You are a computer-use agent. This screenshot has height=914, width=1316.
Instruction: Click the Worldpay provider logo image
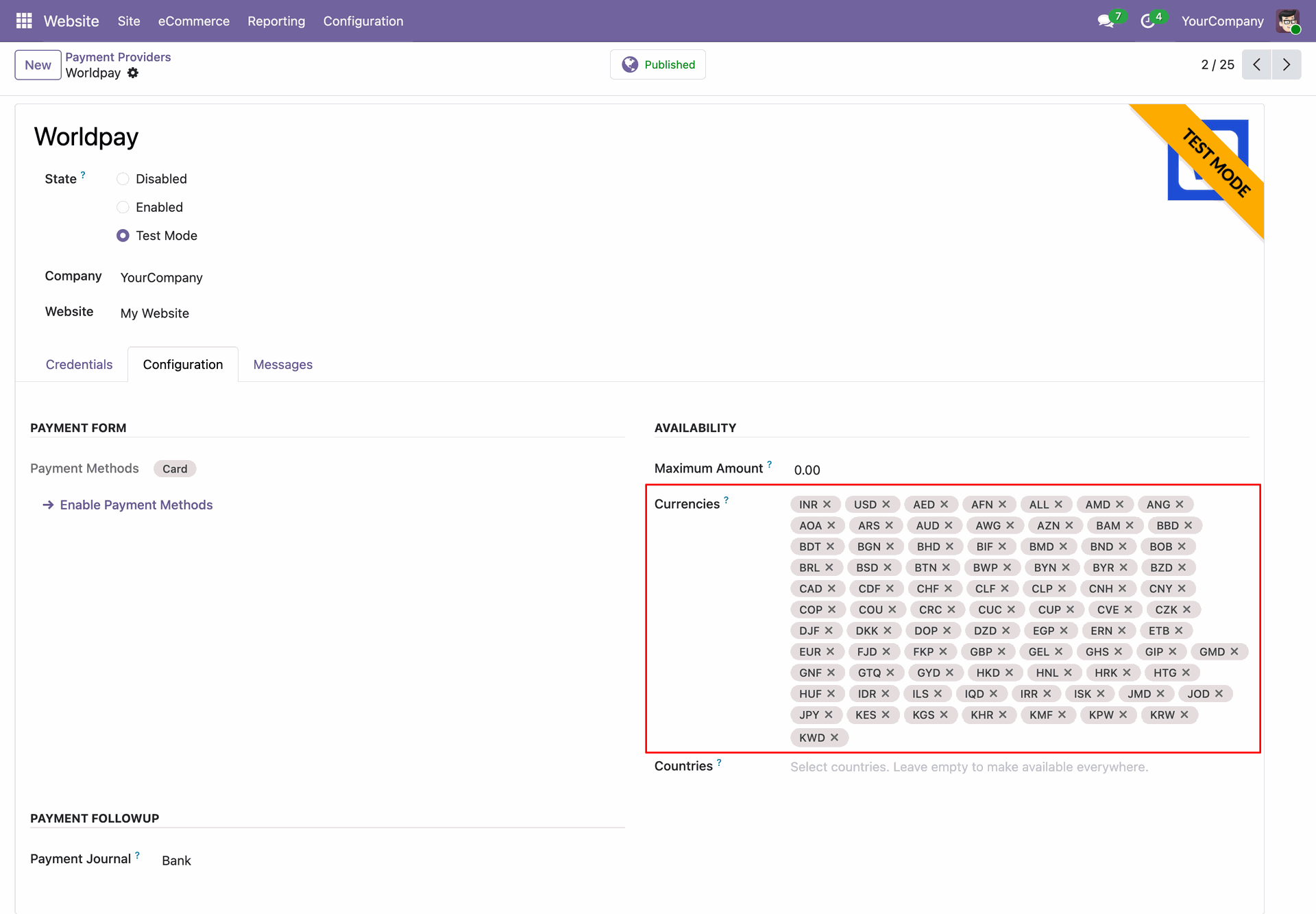[x=1208, y=160]
